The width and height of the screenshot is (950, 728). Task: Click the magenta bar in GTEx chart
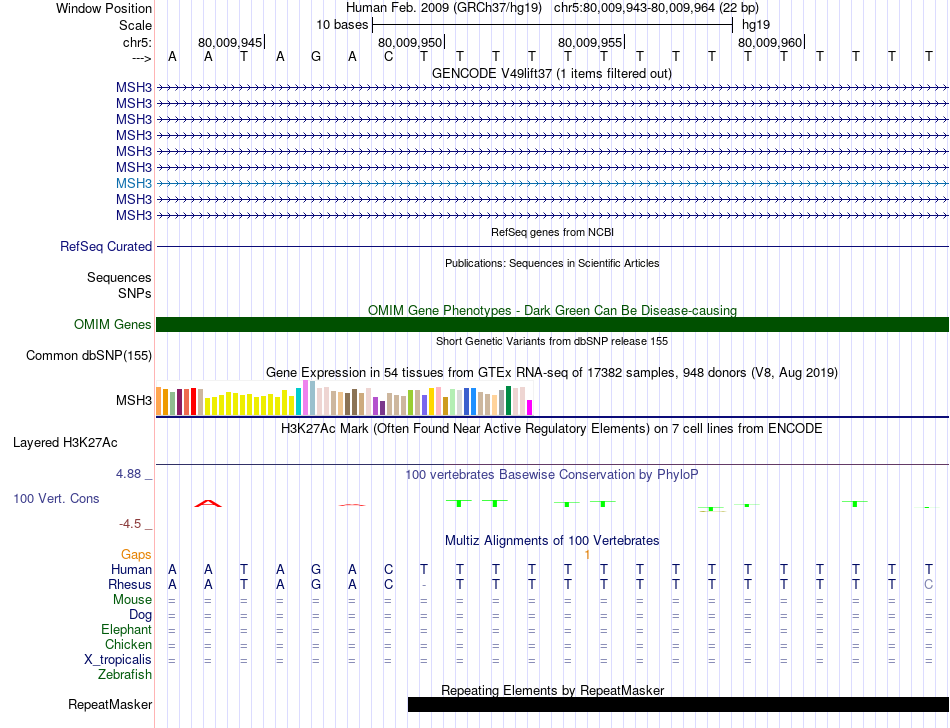(x=530, y=408)
